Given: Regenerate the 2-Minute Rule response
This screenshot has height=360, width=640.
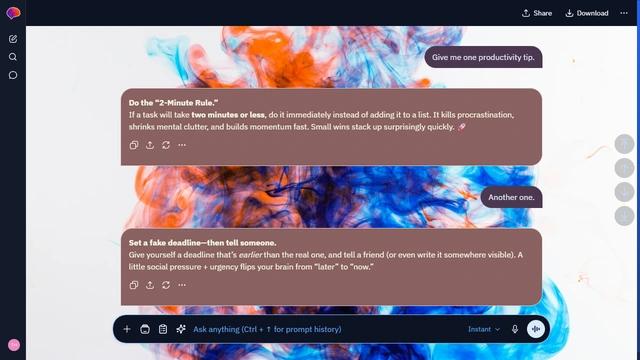Looking at the screenshot, I should [166, 145].
